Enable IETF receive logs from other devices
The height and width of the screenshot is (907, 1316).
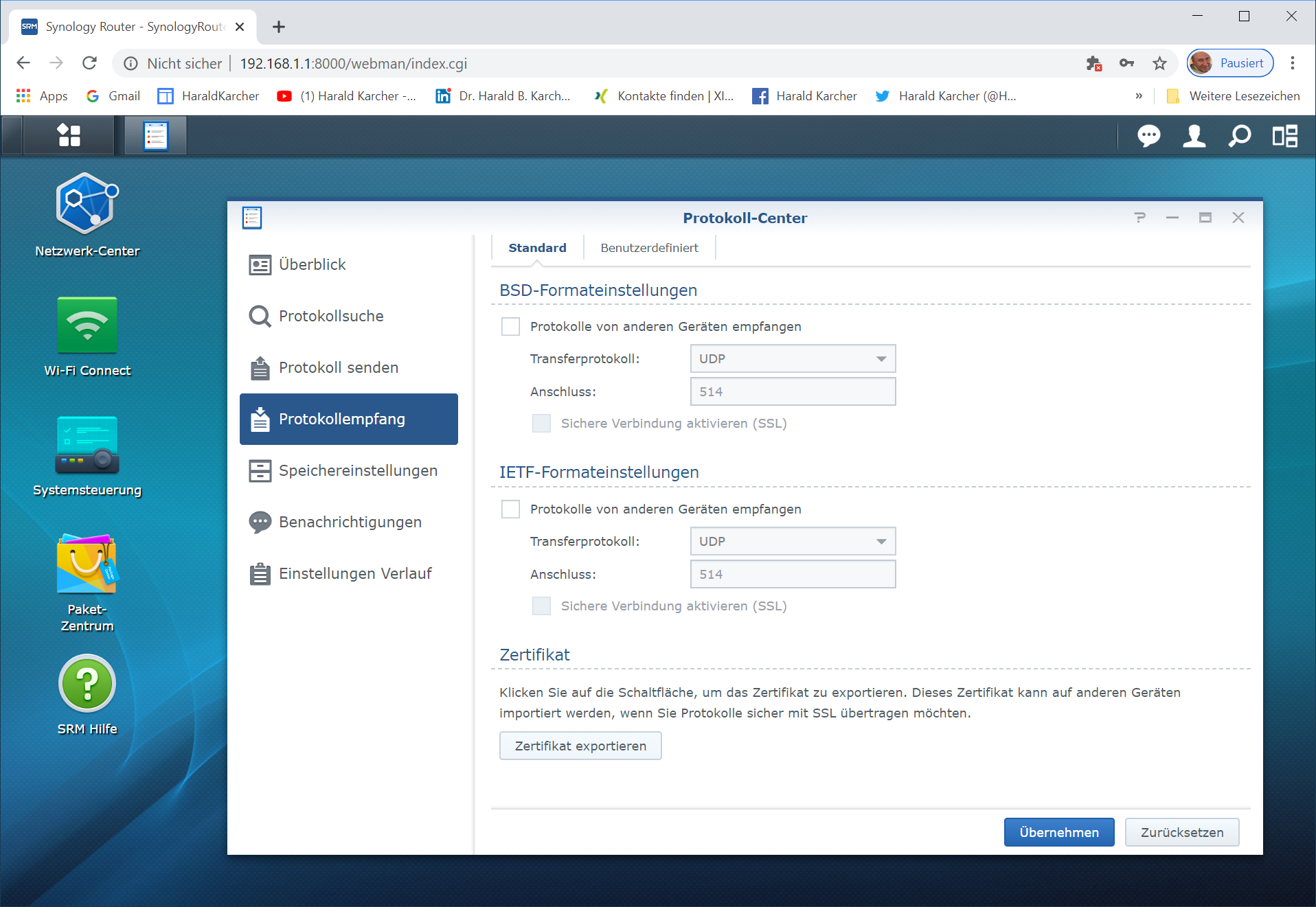(510, 509)
